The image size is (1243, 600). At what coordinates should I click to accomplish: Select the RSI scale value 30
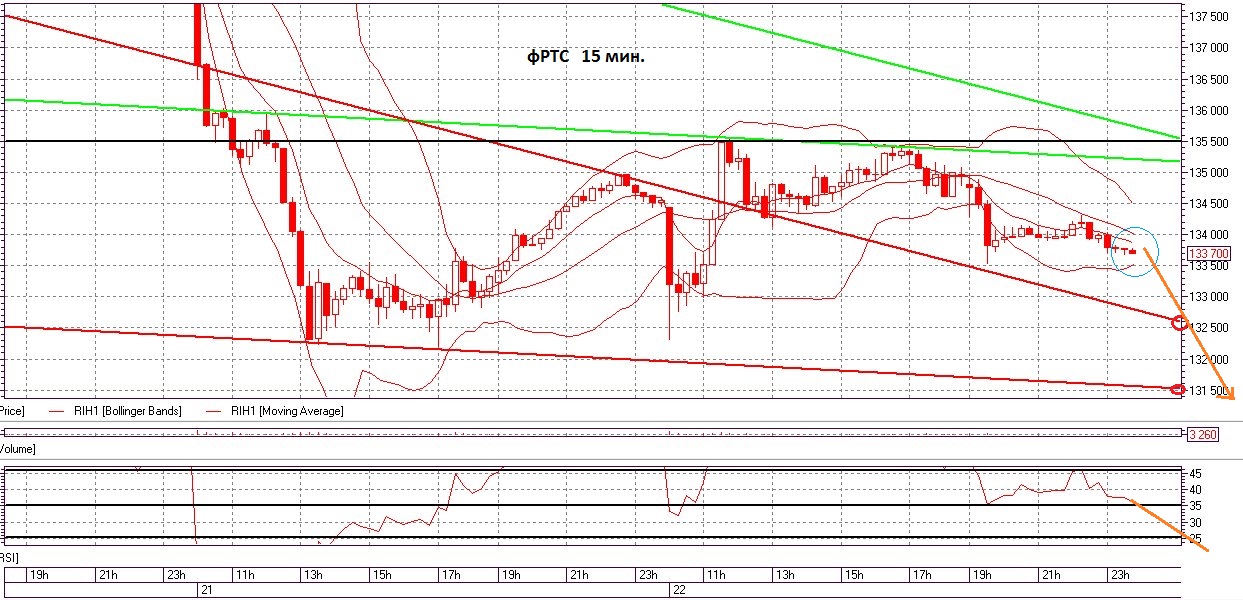pos(1197,524)
